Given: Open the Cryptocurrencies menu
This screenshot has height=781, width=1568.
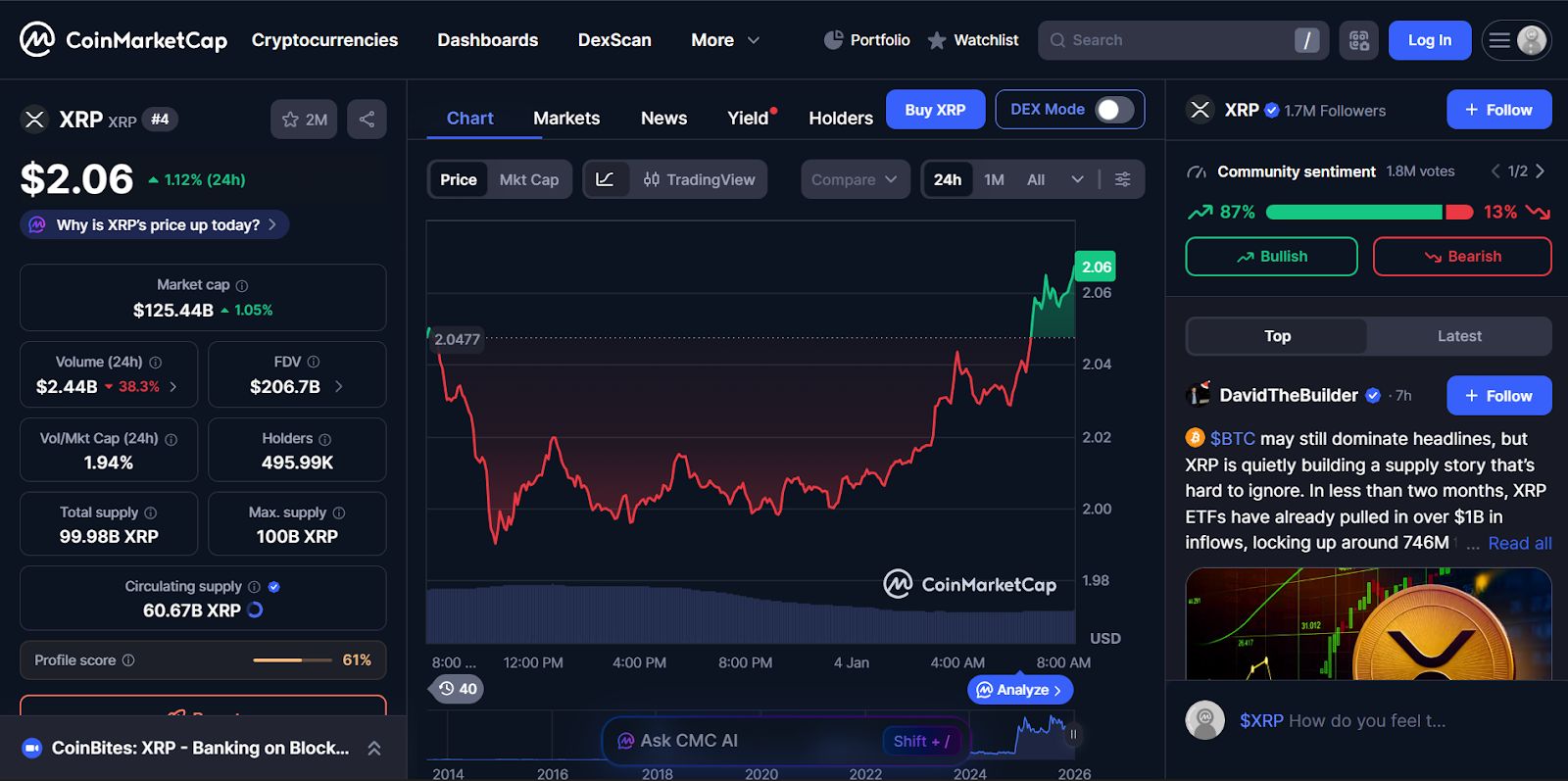Looking at the screenshot, I should [x=324, y=40].
